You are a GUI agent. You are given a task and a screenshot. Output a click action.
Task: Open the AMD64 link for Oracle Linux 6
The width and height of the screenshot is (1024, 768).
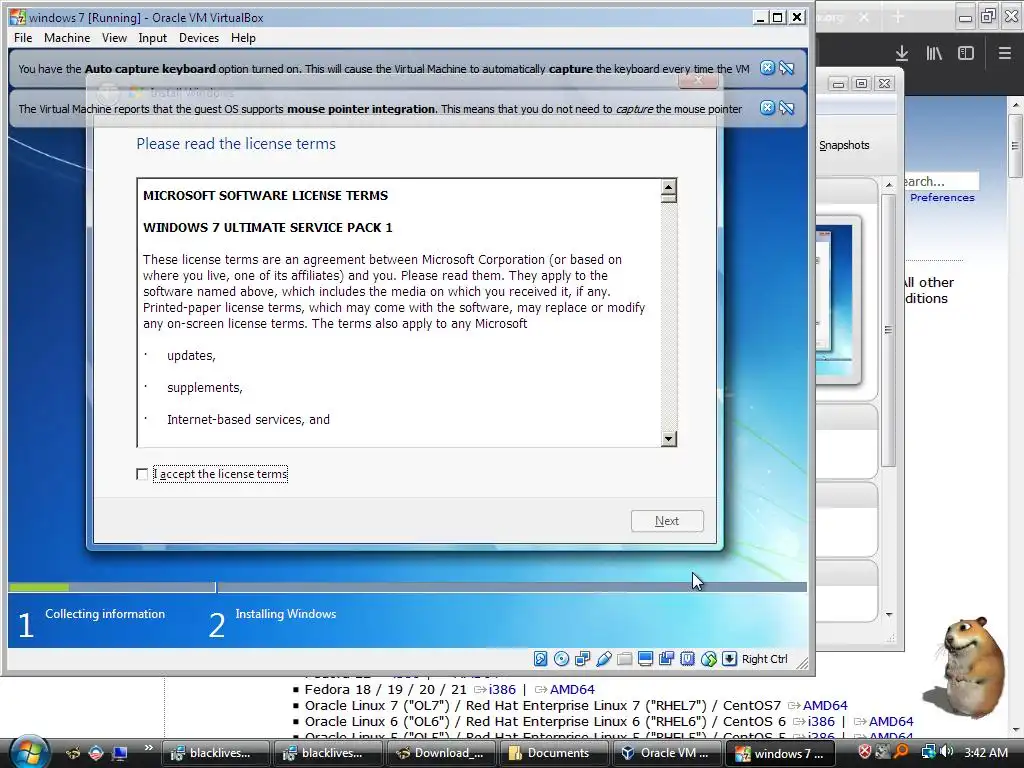pyautogui.click(x=891, y=721)
